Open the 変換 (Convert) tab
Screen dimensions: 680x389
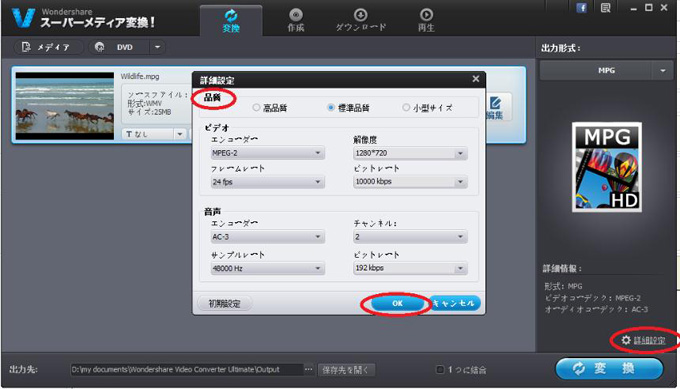(231, 20)
